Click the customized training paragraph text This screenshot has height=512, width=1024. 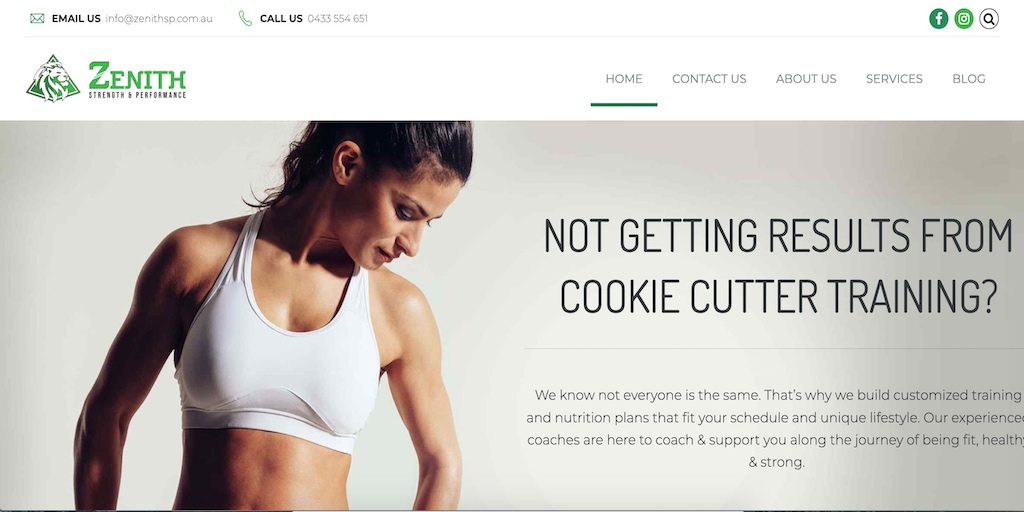click(776, 428)
